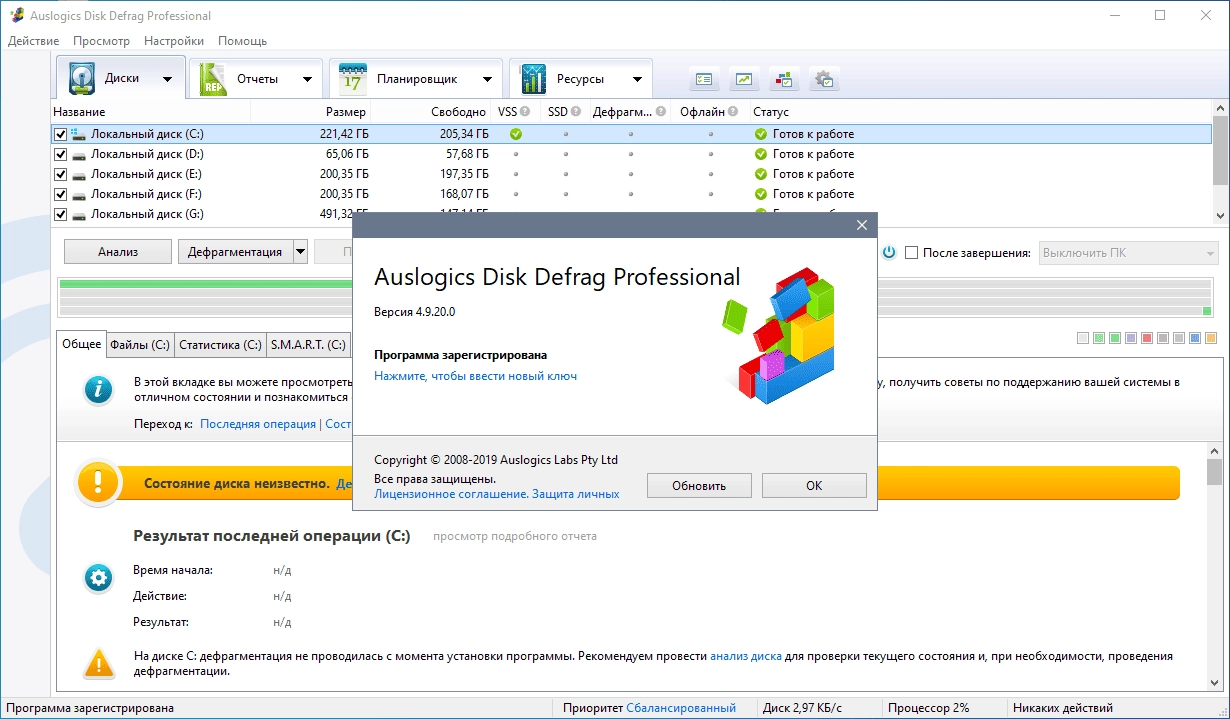Click the blue info icon in Общее tab
The image size is (1230, 719).
(98, 390)
